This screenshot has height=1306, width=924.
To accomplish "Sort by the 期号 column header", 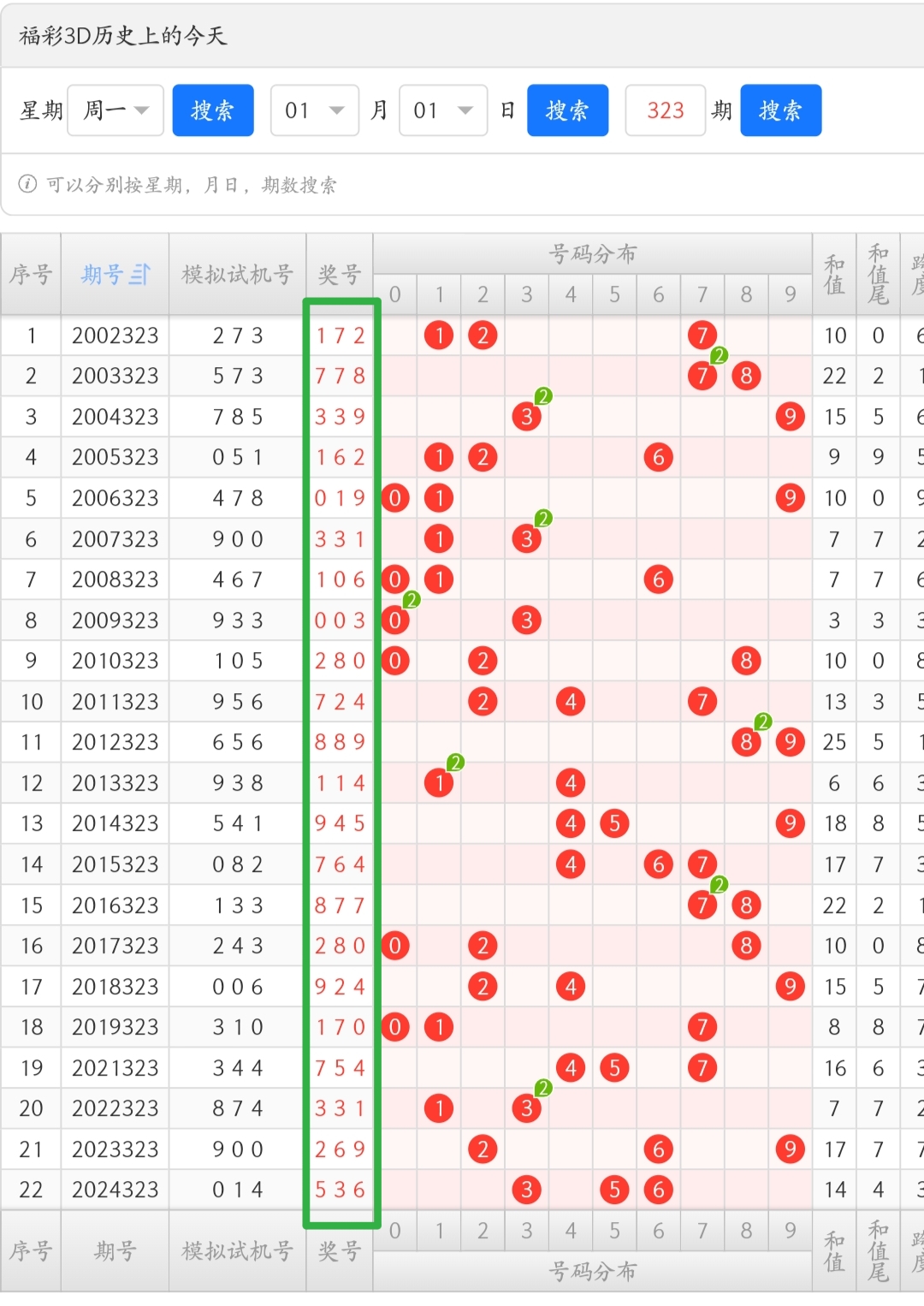I will [x=115, y=275].
